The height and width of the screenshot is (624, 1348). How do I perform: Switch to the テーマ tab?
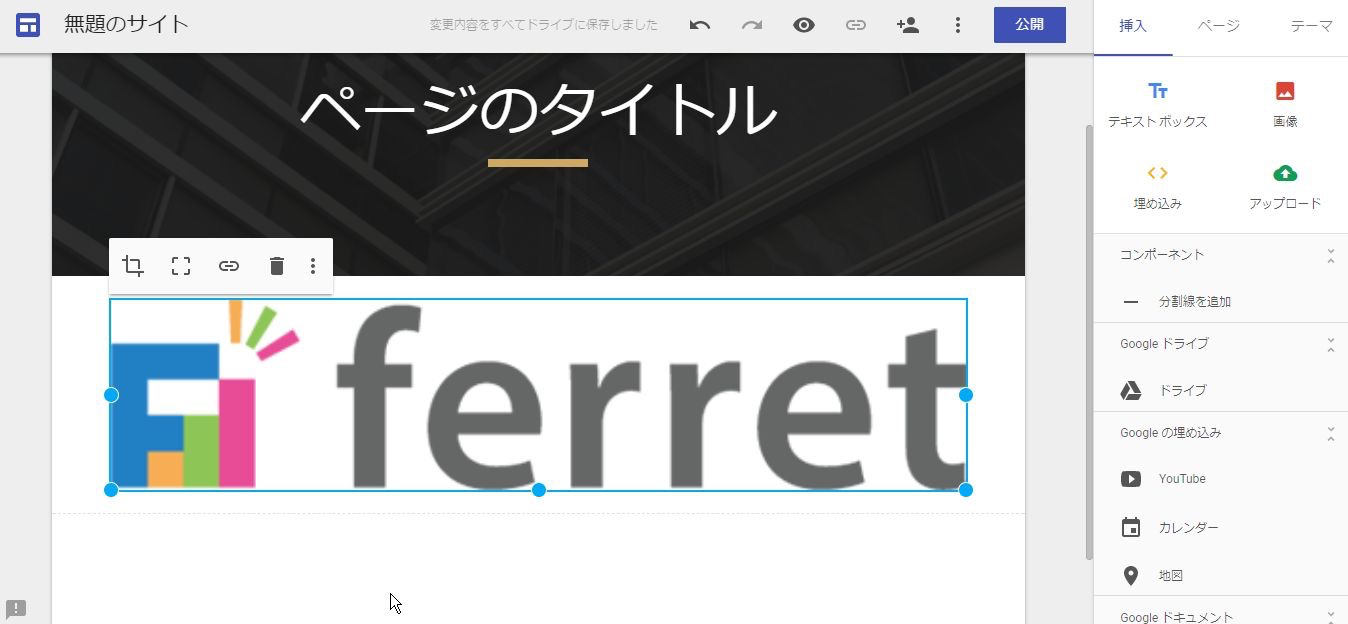1310,27
